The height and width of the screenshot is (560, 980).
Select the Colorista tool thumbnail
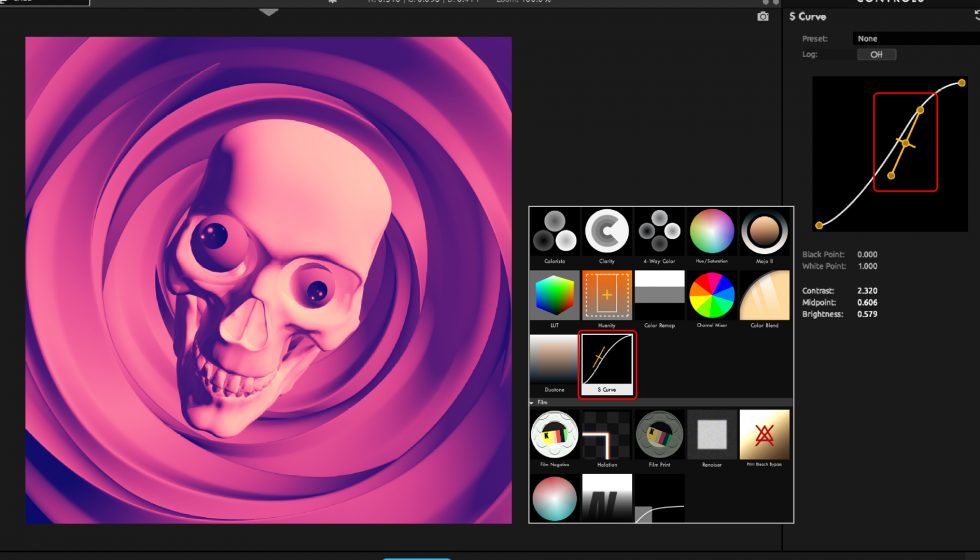pyautogui.click(x=554, y=233)
